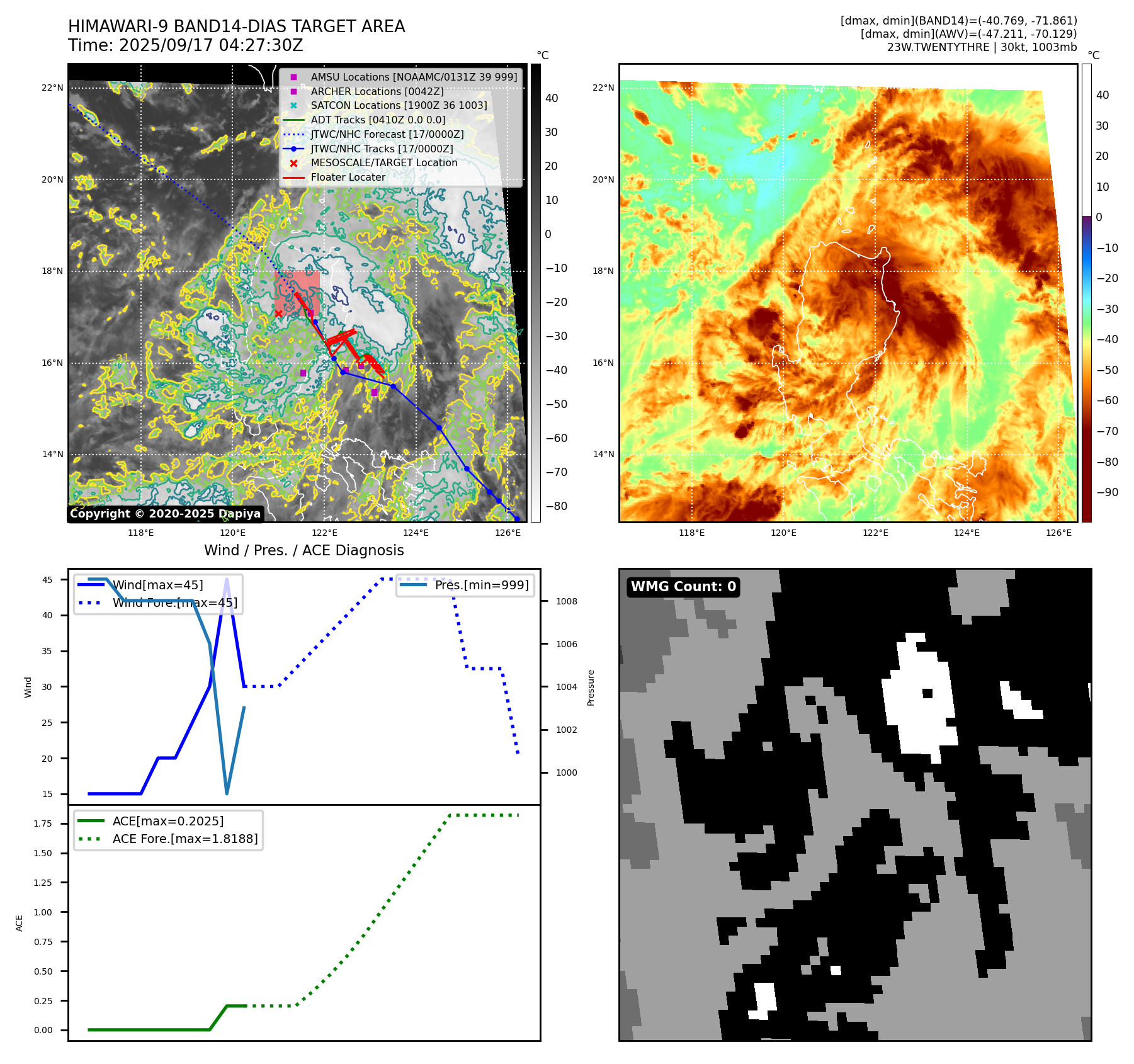The width and height of the screenshot is (1134, 1064).
Task: Click the 'MESOSCALE/TARGET Location' legend entry
Action: tap(370, 162)
